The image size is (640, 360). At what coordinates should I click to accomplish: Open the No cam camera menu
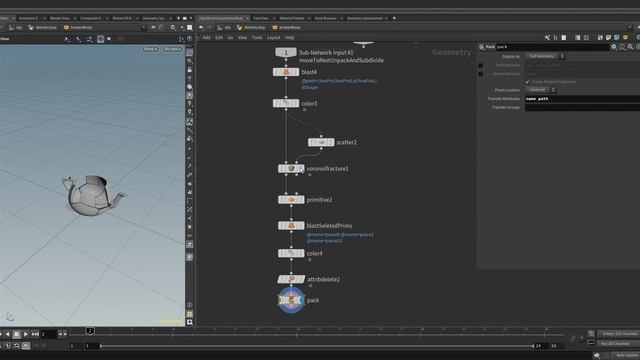[172, 49]
